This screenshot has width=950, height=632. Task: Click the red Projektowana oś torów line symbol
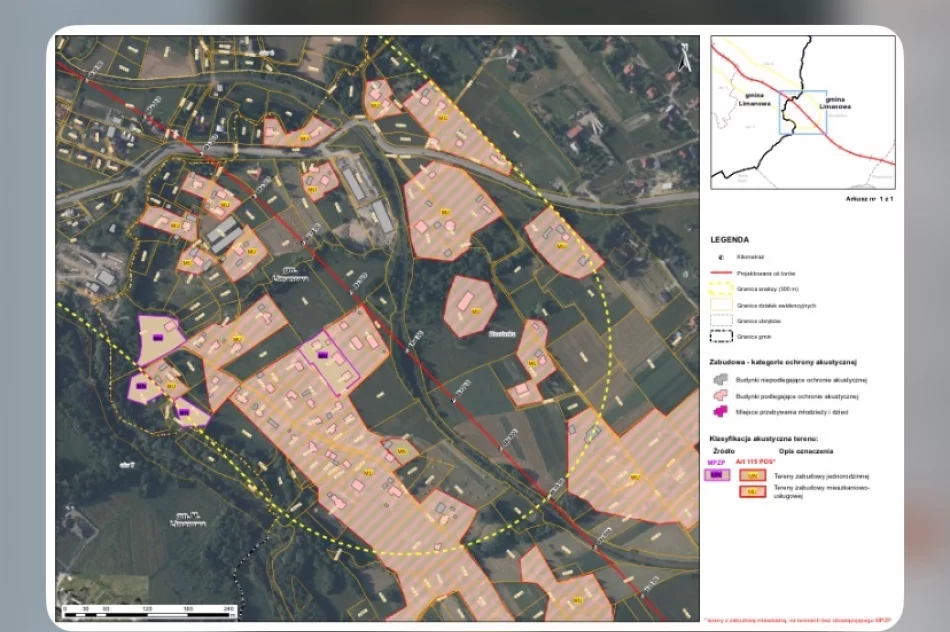(x=721, y=273)
